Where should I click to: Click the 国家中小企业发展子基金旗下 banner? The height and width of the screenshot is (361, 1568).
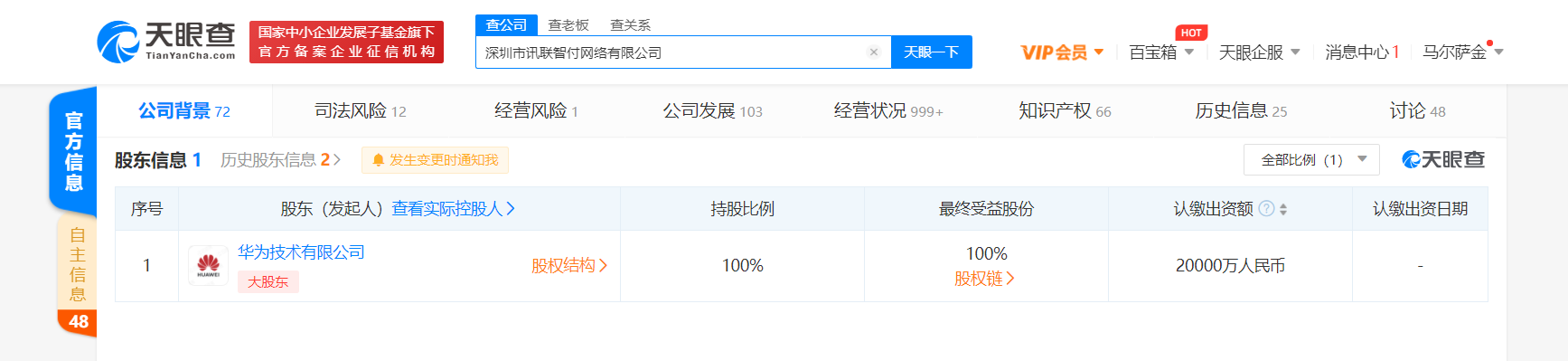346,42
